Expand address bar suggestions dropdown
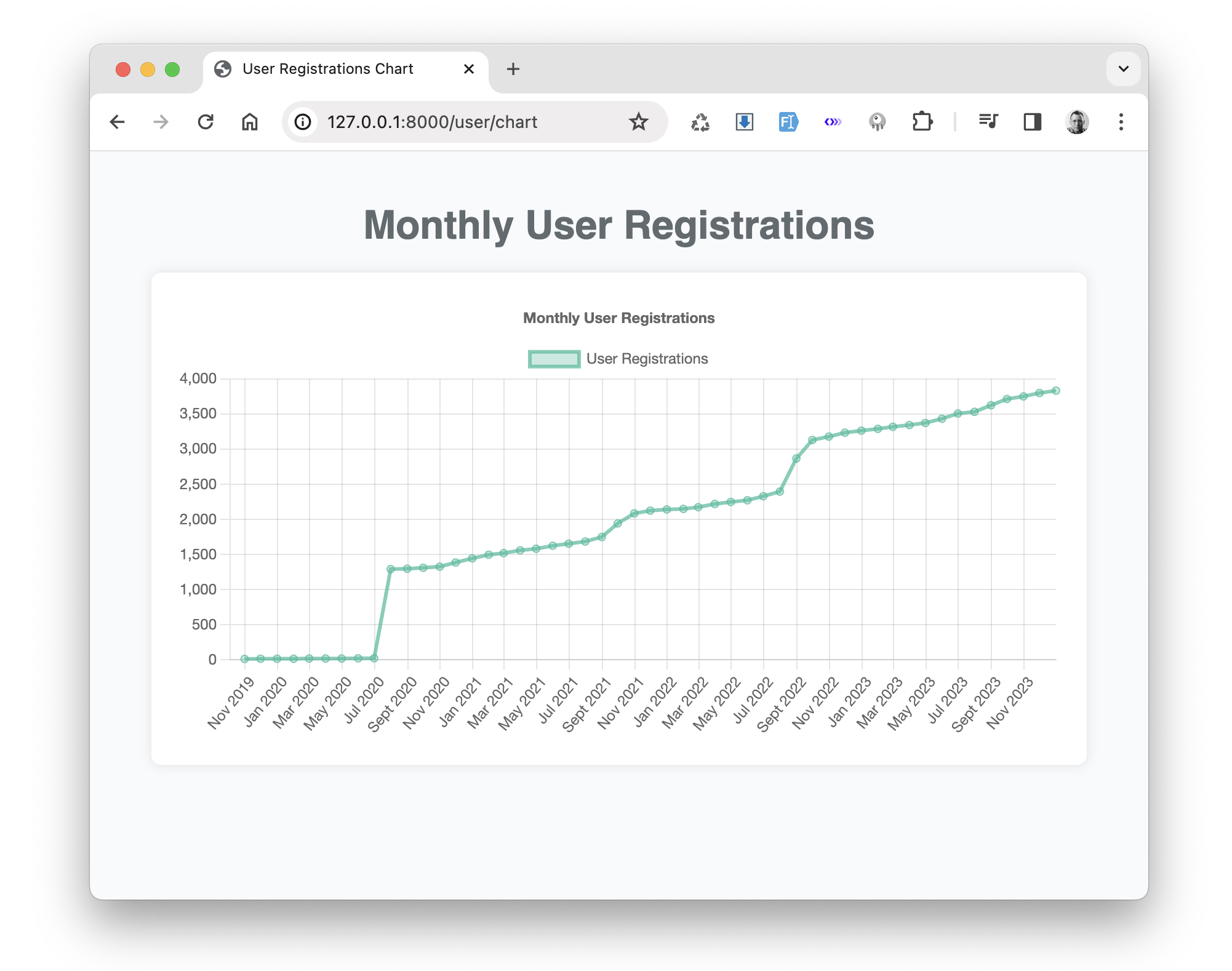The height and width of the screenshot is (971, 1232). coord(1123,68)
